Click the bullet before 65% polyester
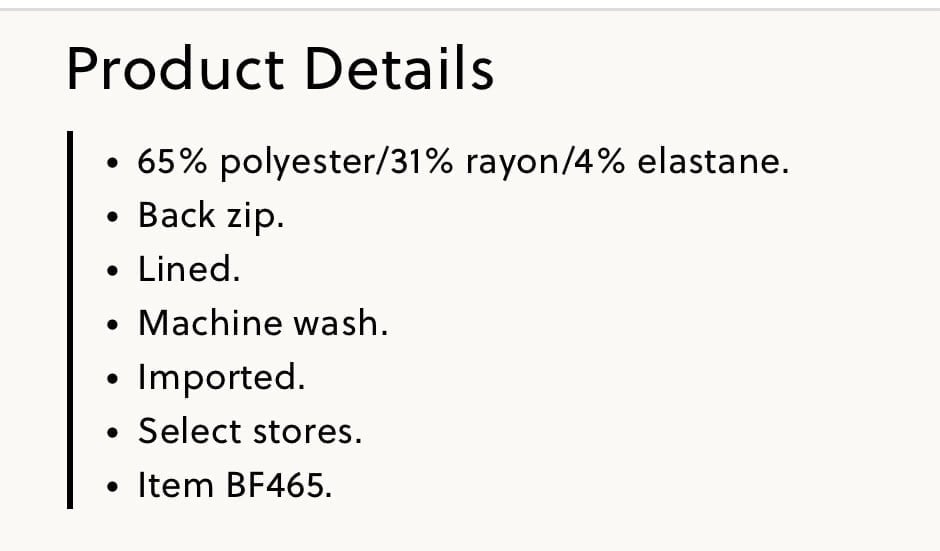Screen dimensions: 940x551 (112, 163)
